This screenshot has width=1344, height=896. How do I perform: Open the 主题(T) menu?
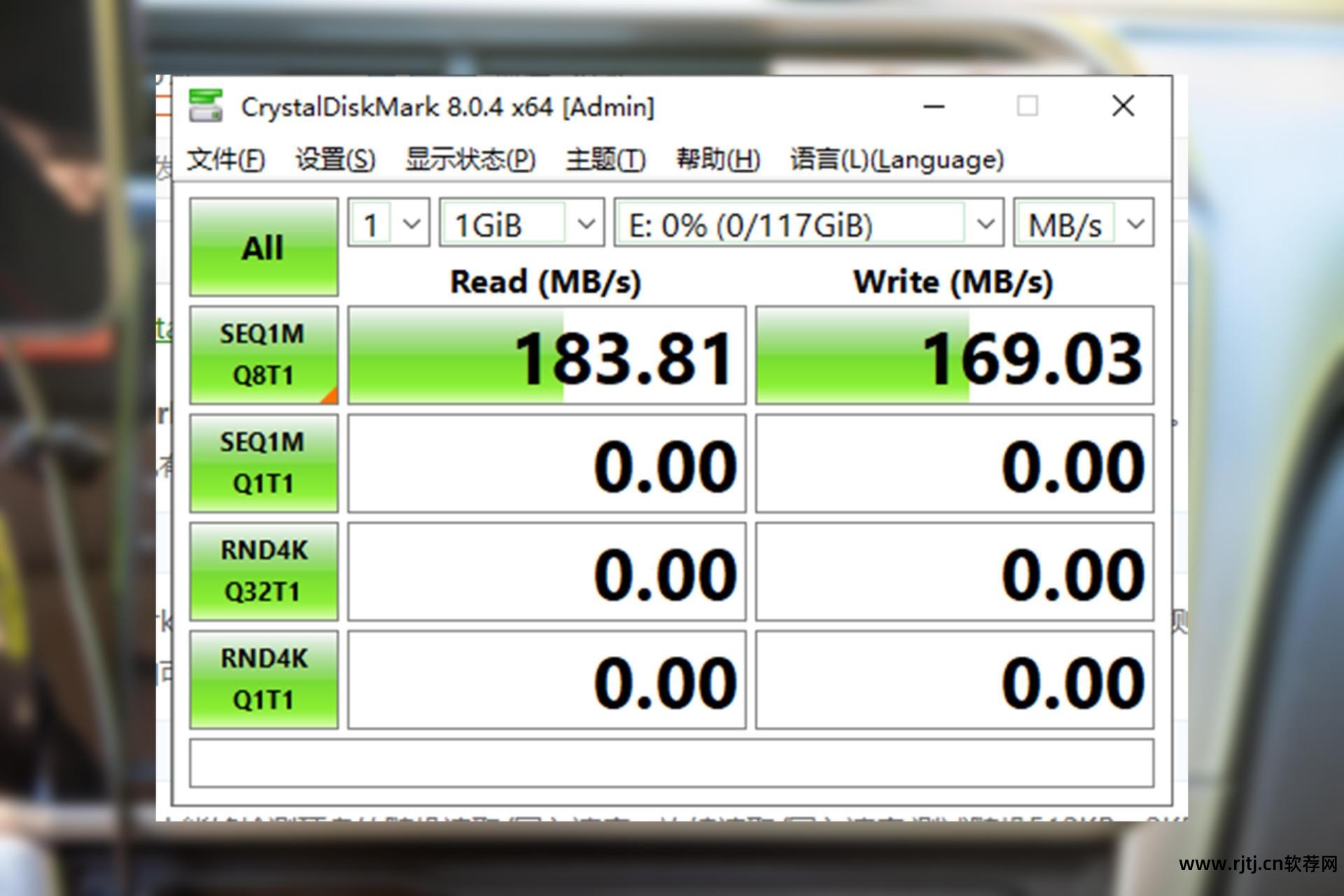pos(605,160)
